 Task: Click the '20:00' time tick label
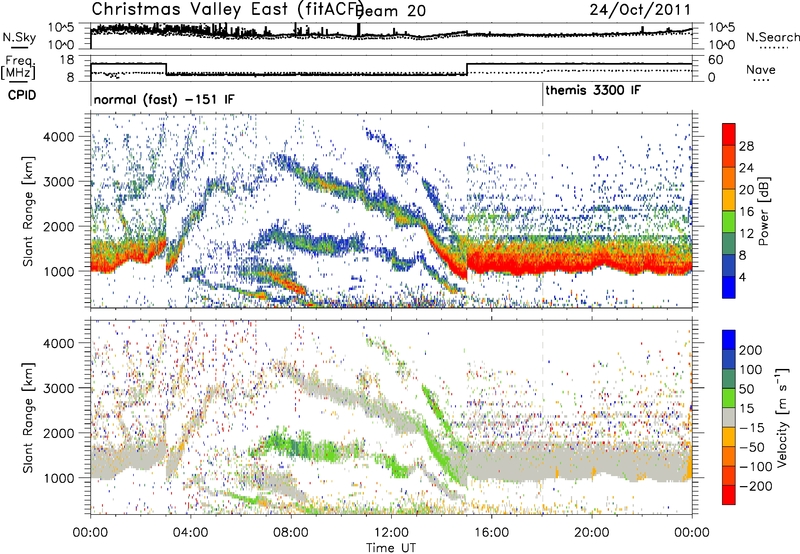(591, 533)
